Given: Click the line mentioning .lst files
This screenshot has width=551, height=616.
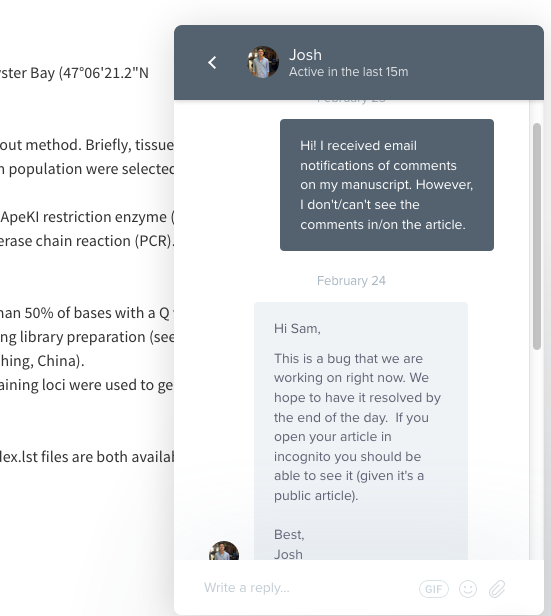Looking at the screenshot, I should pos(87,456).
